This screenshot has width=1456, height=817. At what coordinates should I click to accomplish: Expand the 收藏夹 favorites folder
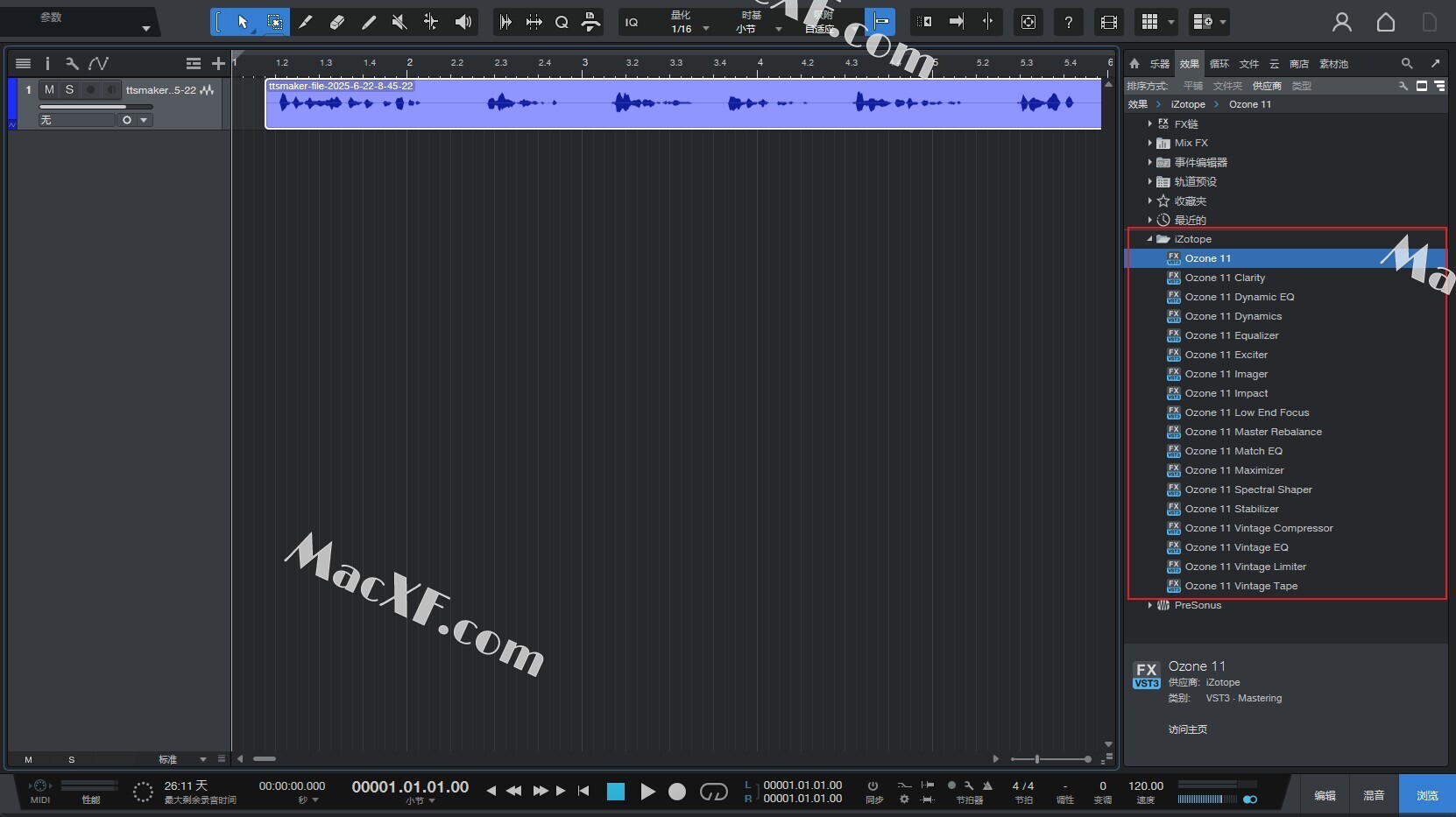pos(1149,201)
